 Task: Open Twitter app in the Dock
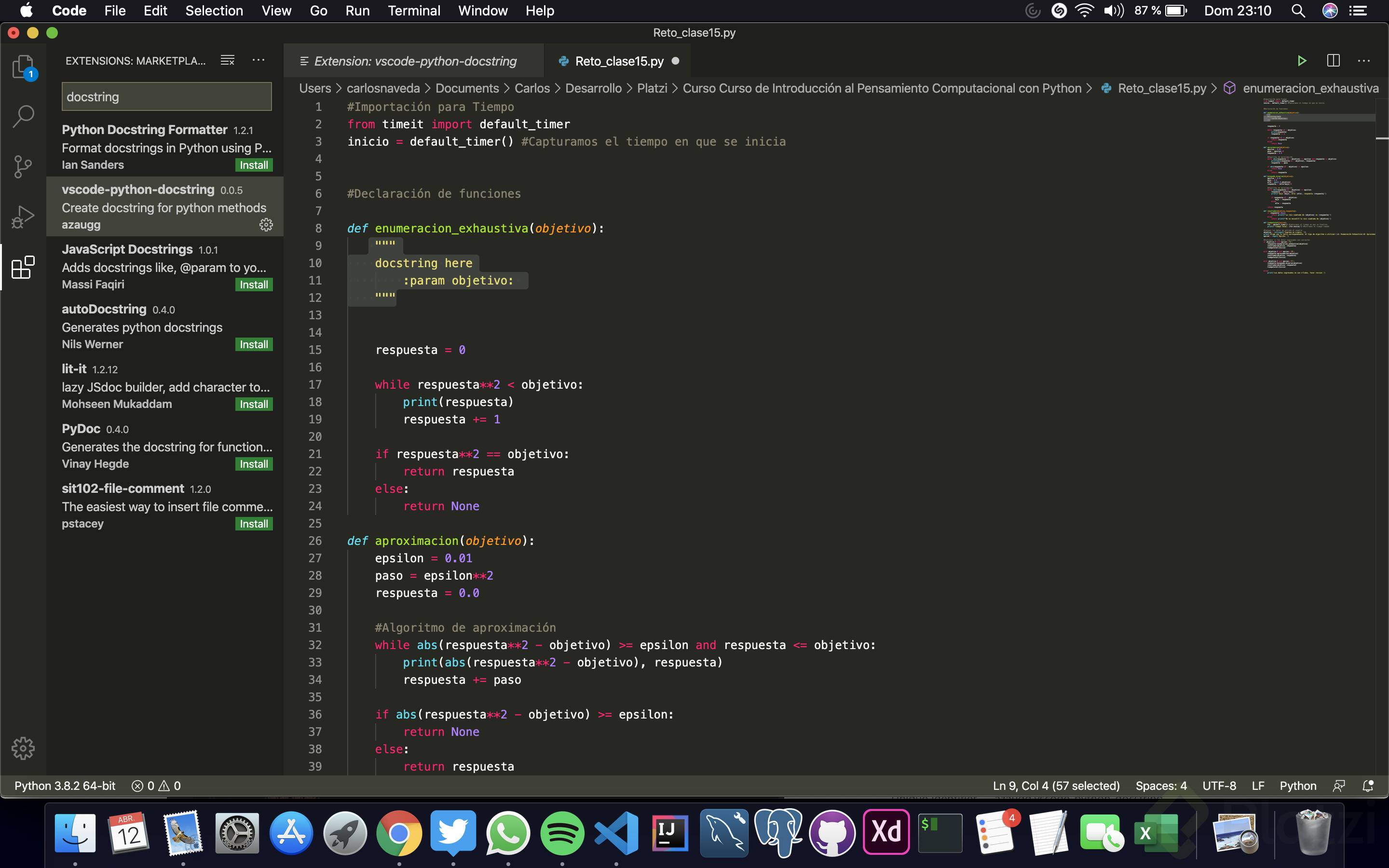(x=453, y=832)
